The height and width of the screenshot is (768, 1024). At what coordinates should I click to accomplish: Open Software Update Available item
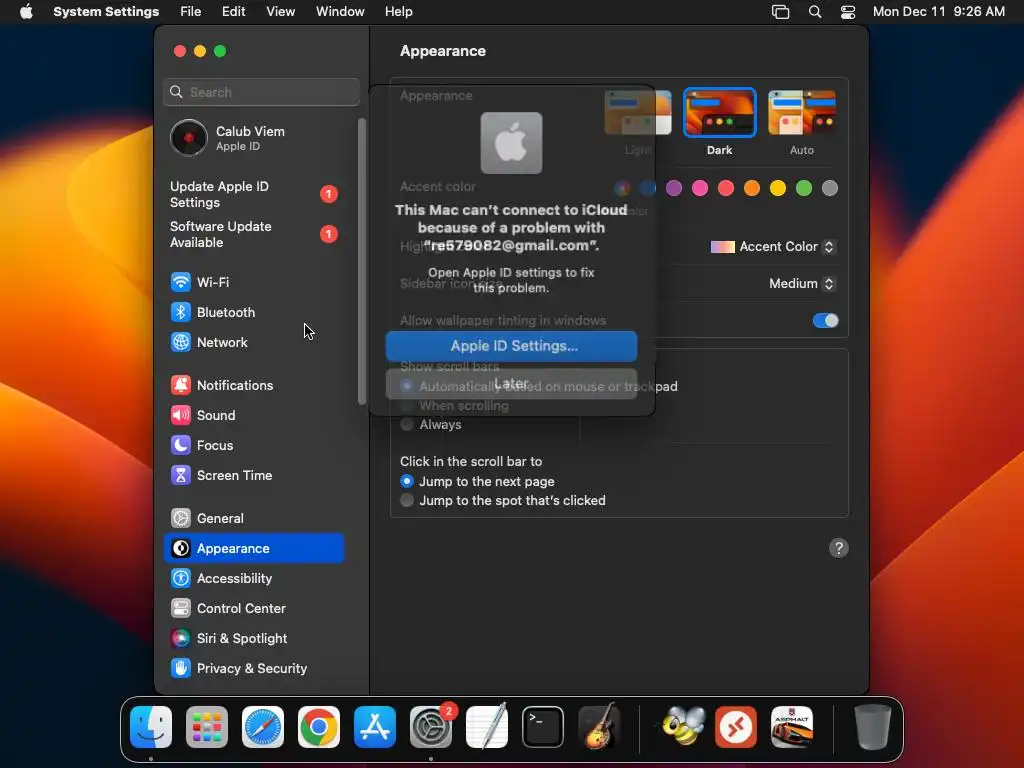[253, 234]
